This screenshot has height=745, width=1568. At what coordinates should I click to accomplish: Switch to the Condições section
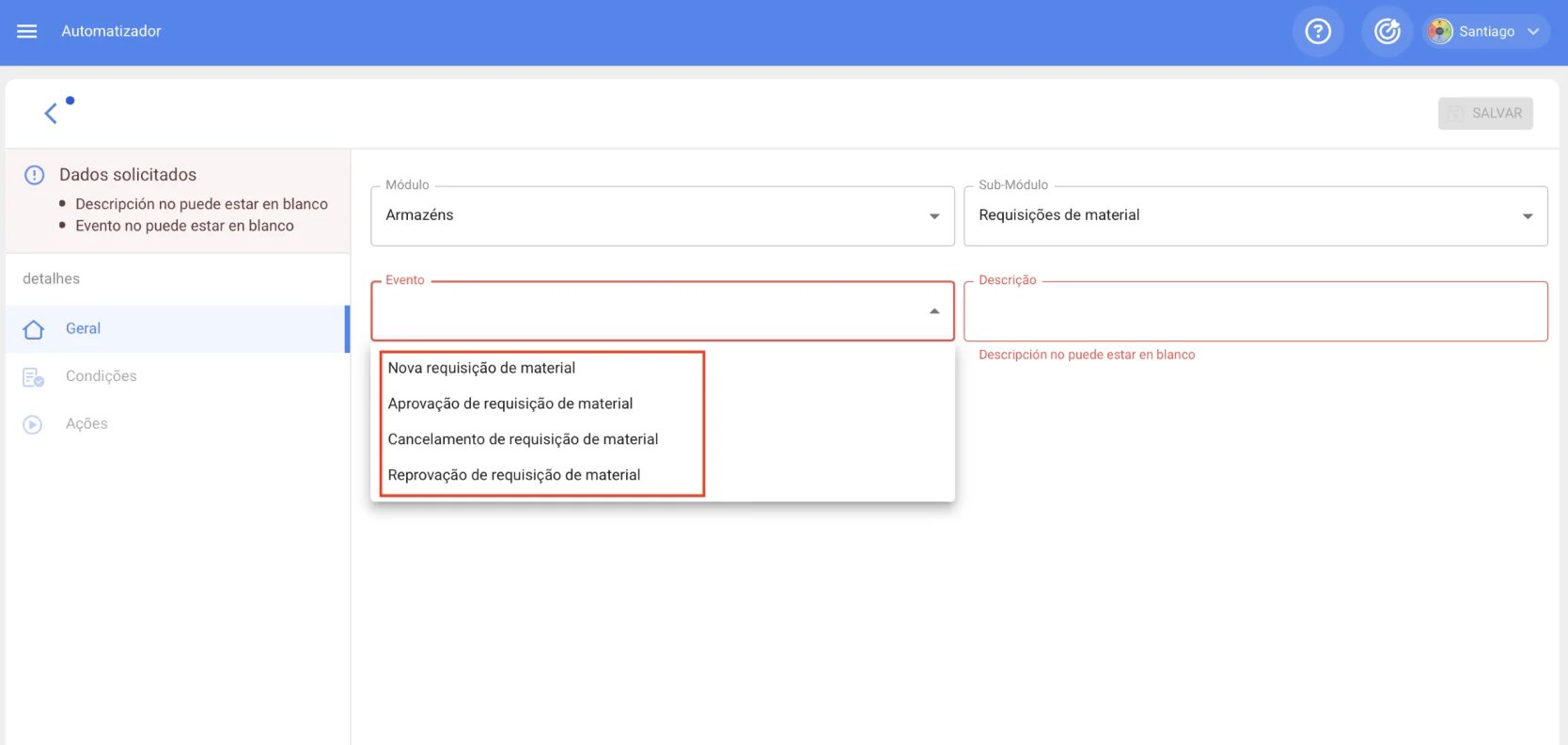point(102,376)
